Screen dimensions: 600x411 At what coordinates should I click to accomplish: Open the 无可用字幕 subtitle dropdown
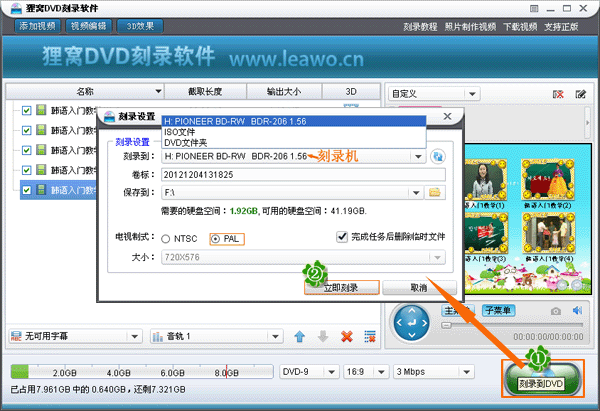(x=134, y=336)
